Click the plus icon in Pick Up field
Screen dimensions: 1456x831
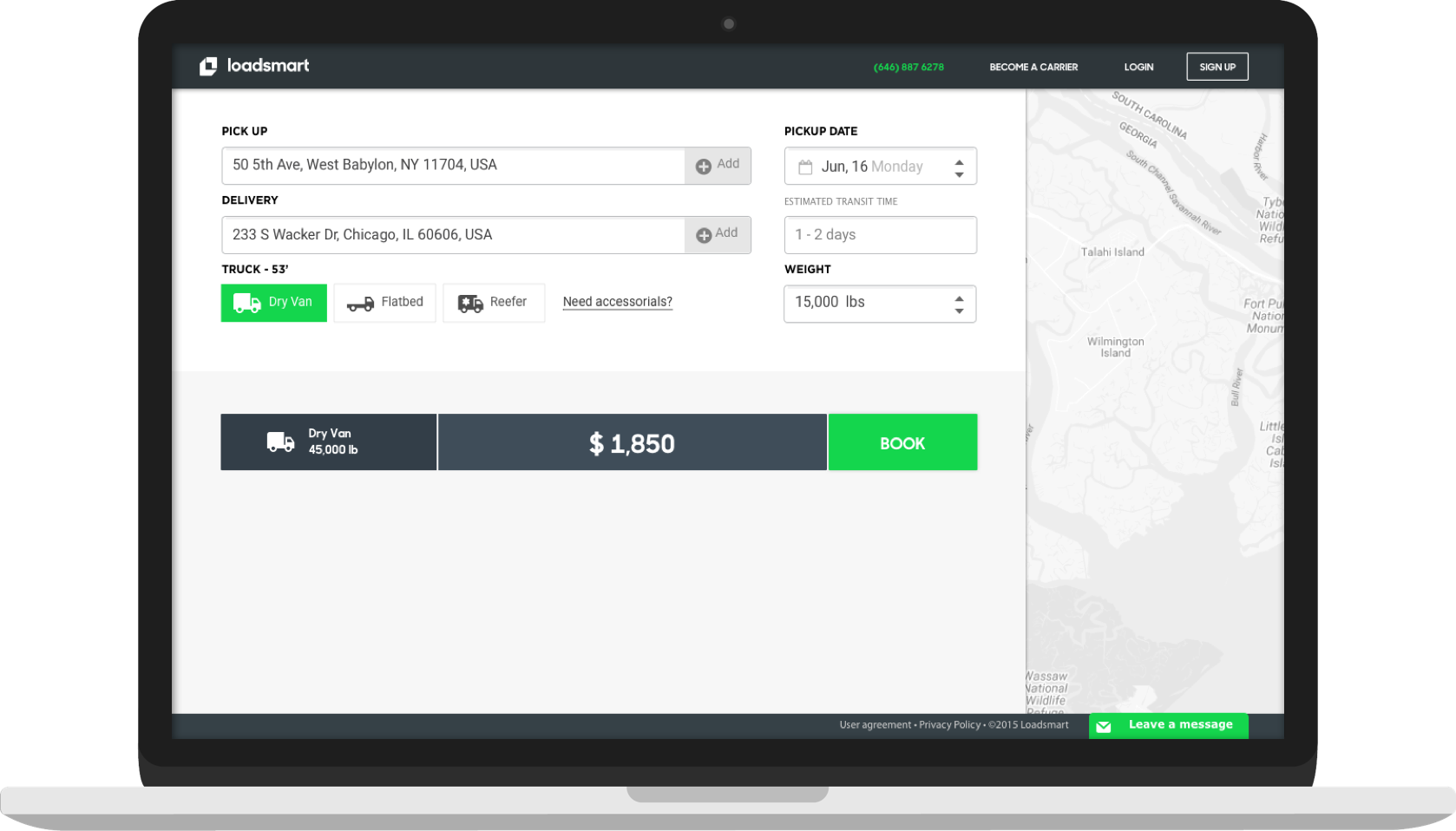click(704, 166)
